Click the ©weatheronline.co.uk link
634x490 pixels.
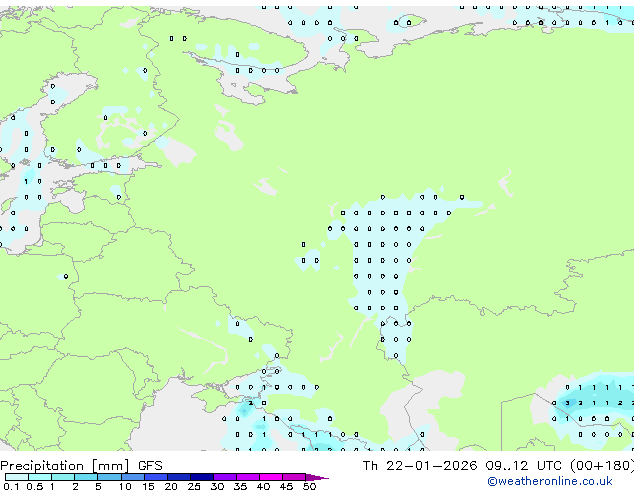point(550,481)
